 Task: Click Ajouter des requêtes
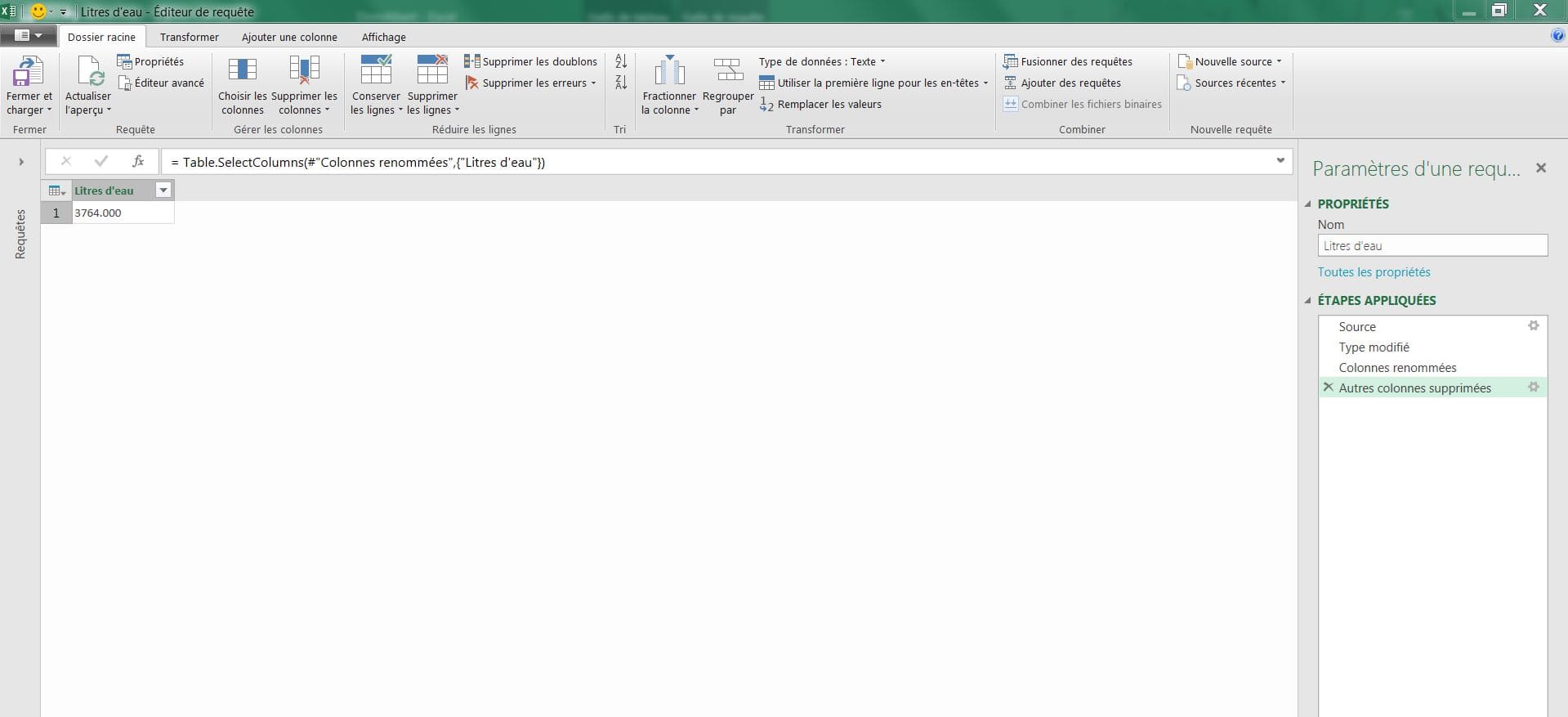coord(1062,83)
